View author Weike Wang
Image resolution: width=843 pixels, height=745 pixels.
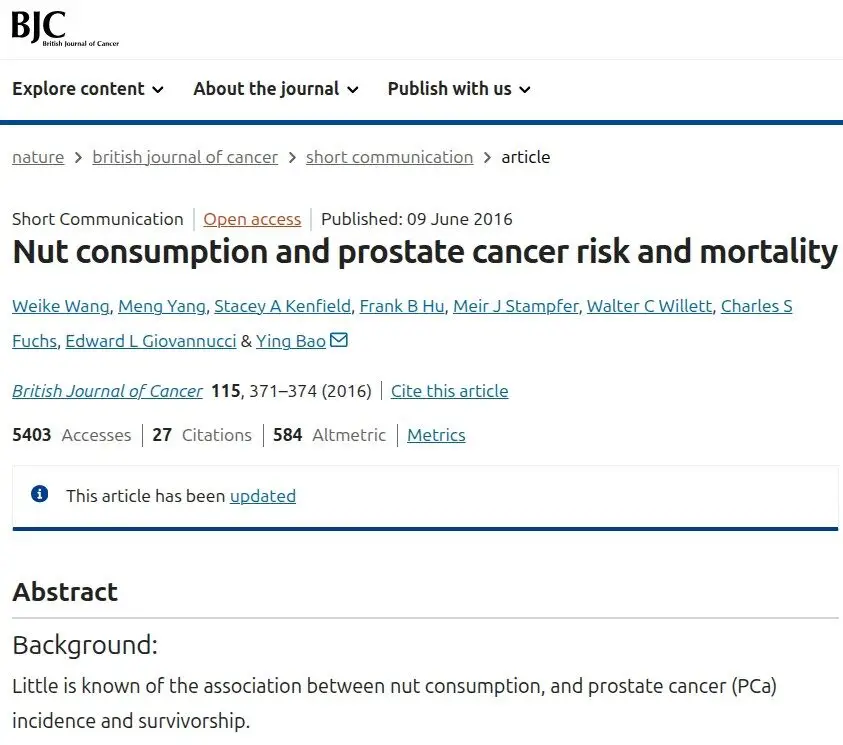click(x=61, y=306)
